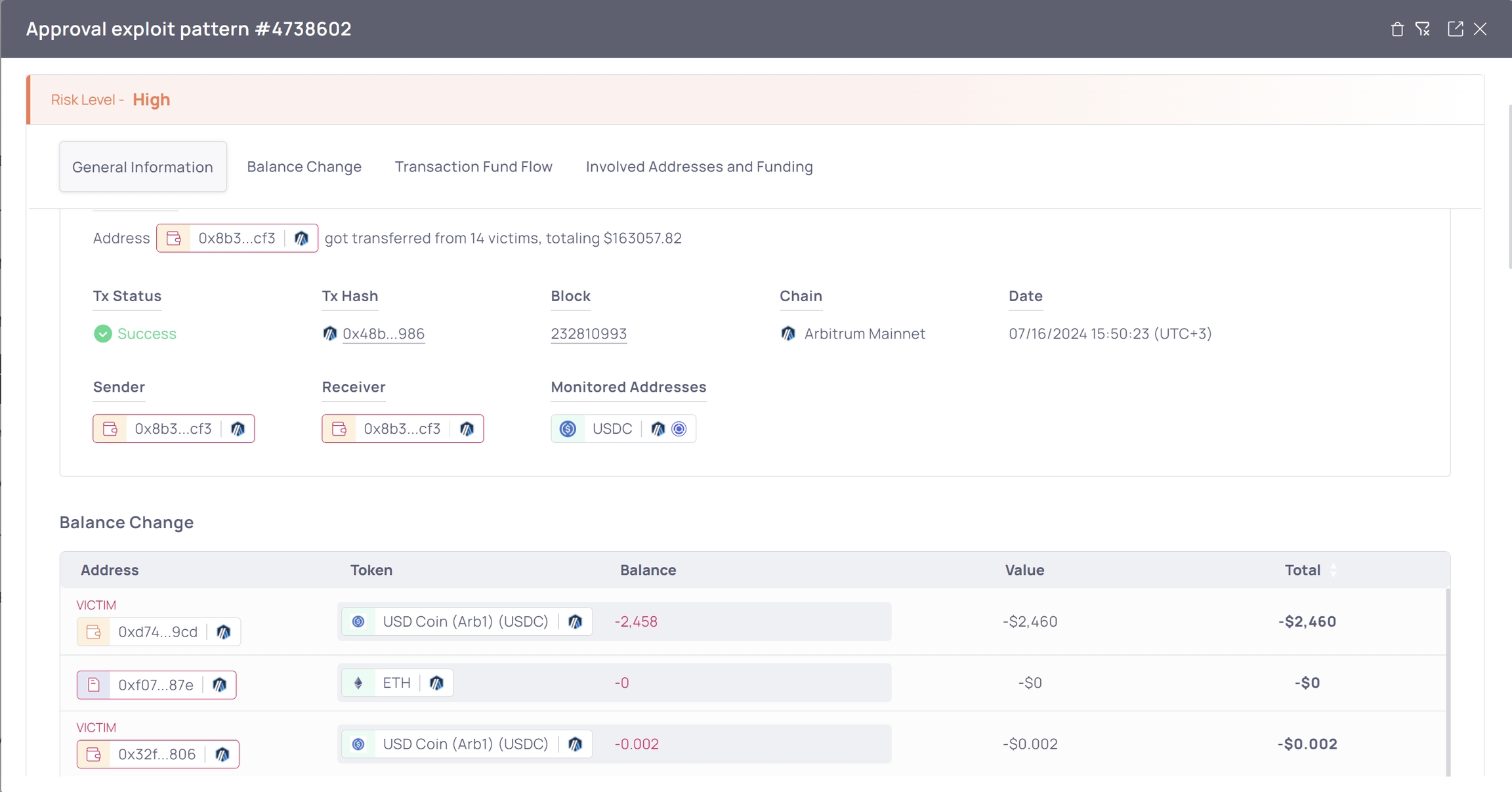Screen dimensions: 1512x792
Task: Switch to Balance Change tab
Action: tap(304, 167)
